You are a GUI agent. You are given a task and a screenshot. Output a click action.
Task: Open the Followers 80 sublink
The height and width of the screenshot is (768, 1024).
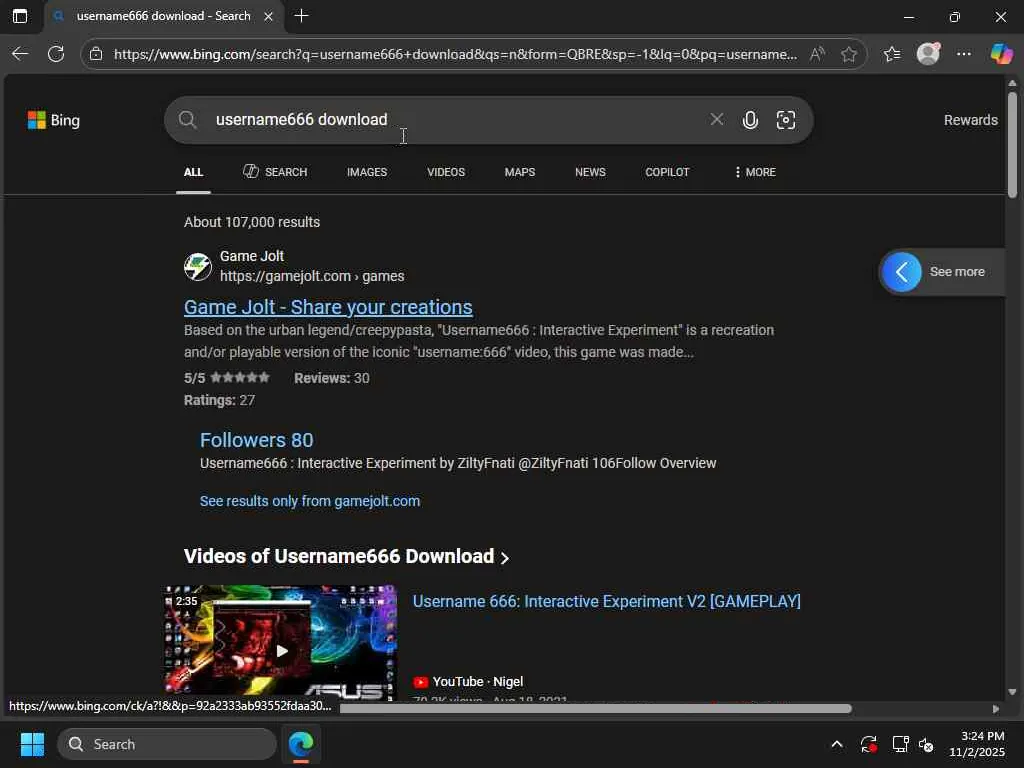coord(257,440)
